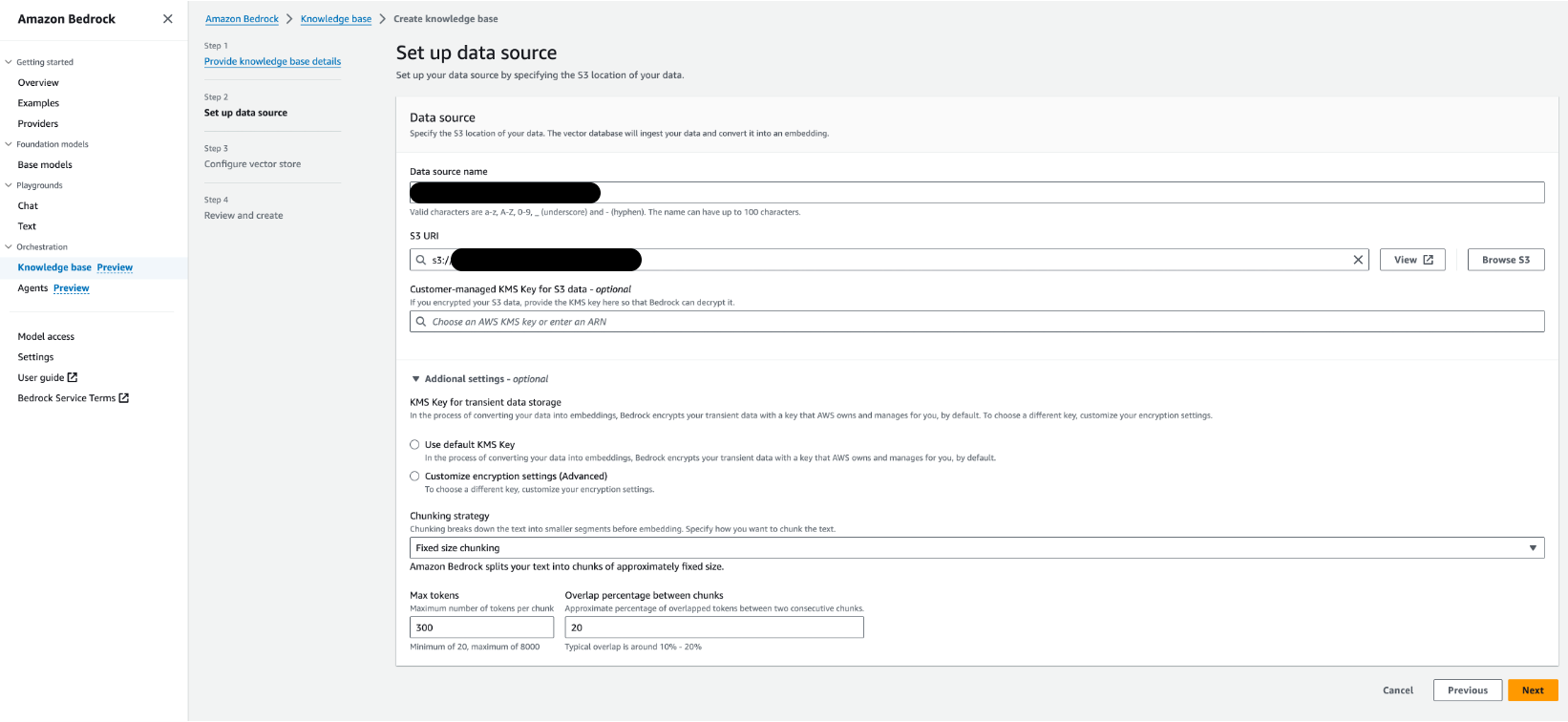Click the Knowledge base breadcrumb link
This screenshot has width=1568, height=722.
coord(336,19)
